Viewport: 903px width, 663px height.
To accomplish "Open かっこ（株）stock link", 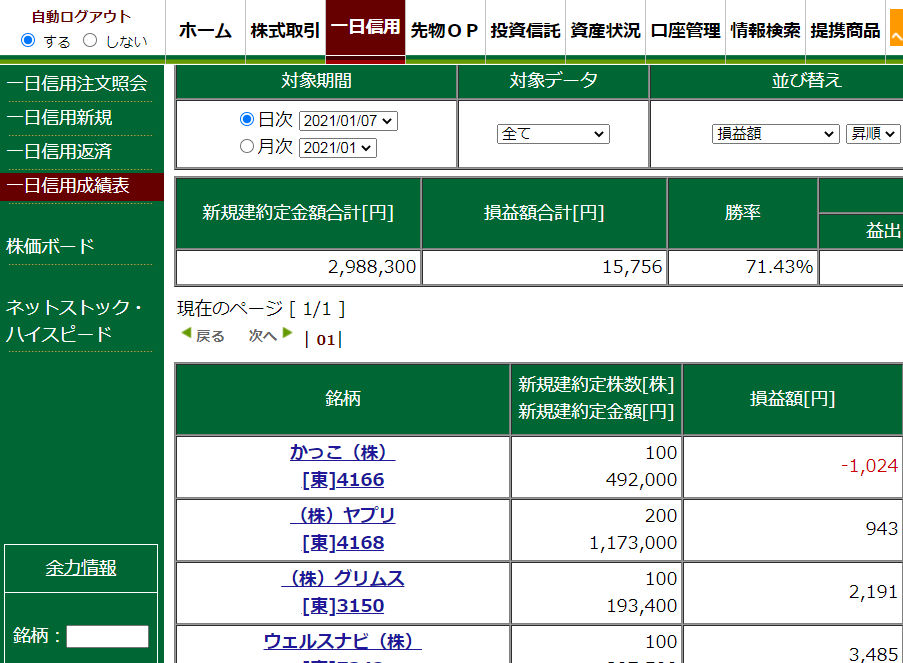I will tap(343, 452).
